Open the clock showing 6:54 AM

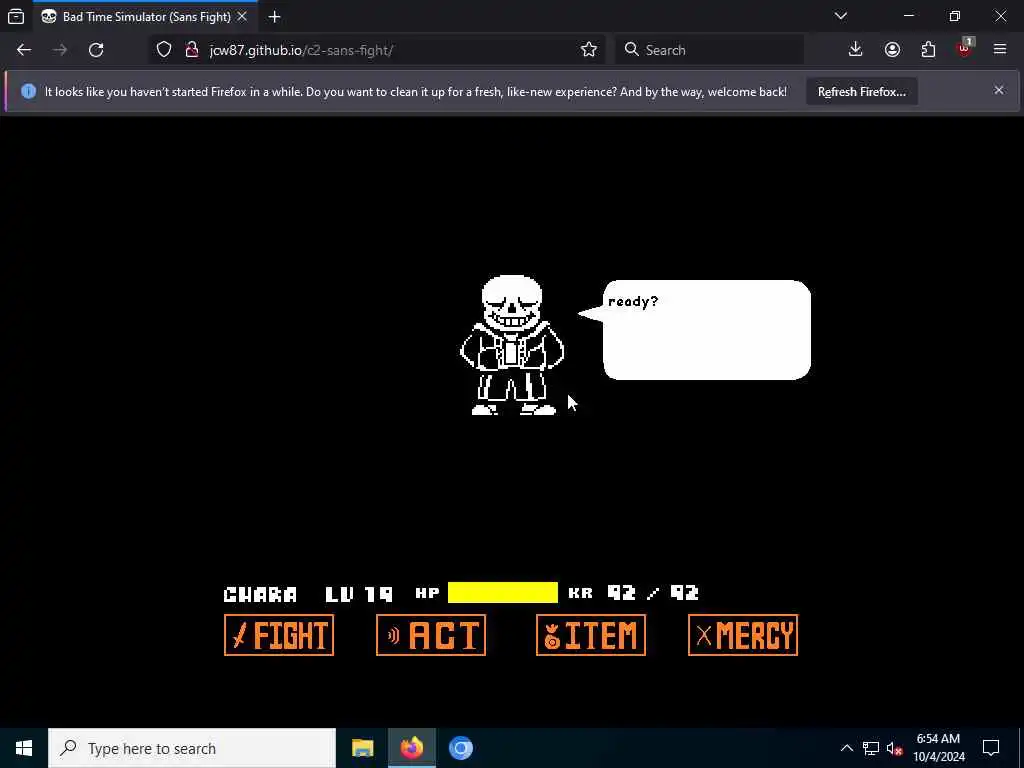pos(938,748)
